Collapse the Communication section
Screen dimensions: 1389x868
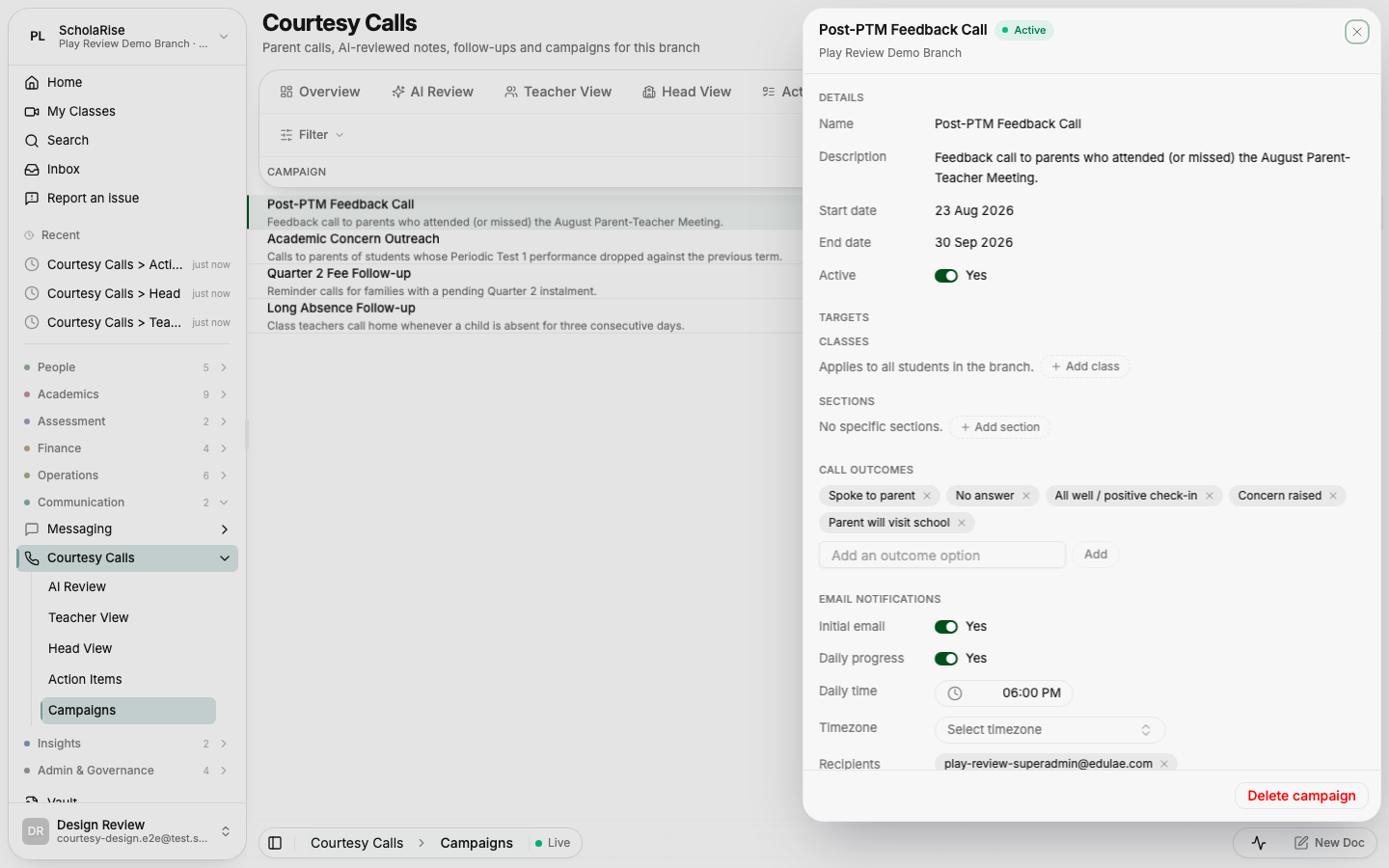[x=127, y=502]
